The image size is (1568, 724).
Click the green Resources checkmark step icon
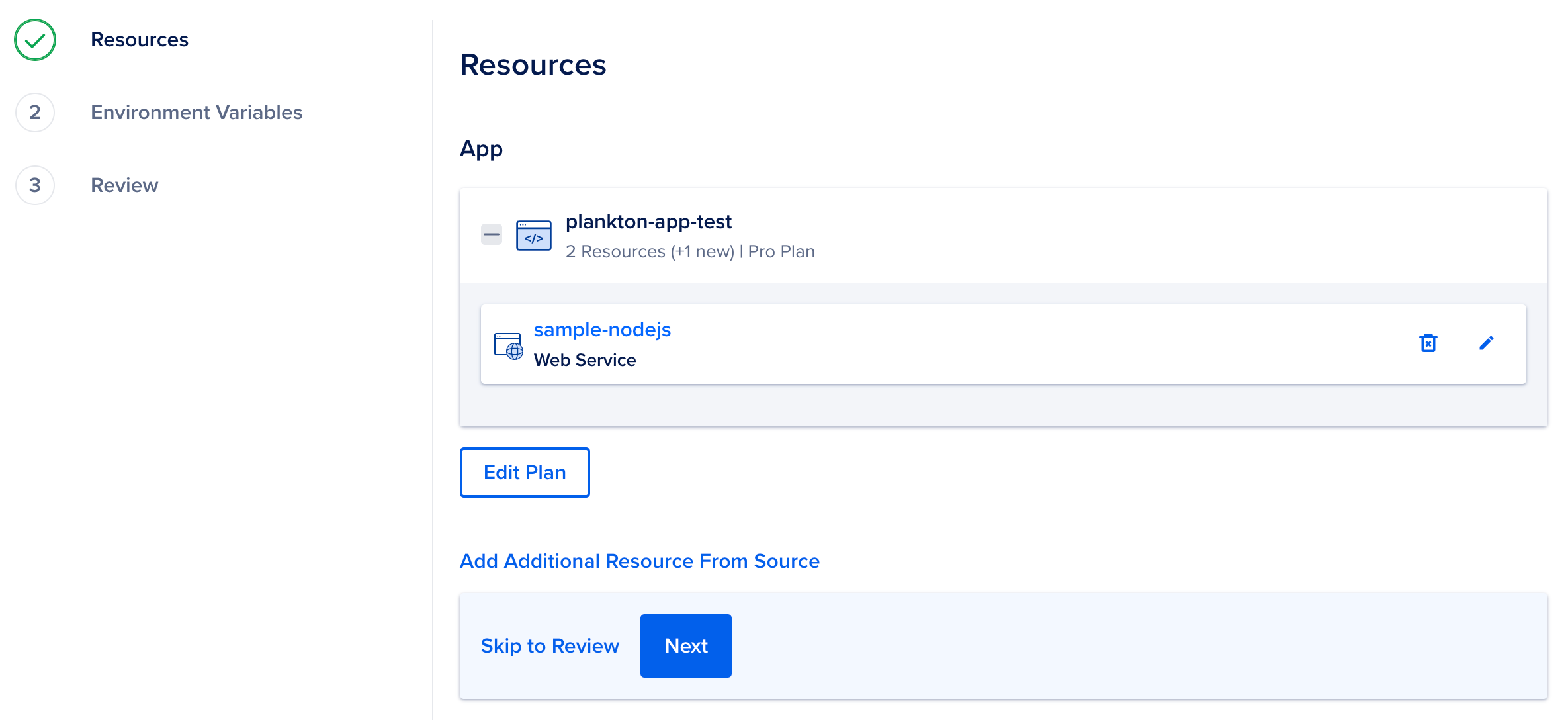pyautogui.click(x=35, y=40)
